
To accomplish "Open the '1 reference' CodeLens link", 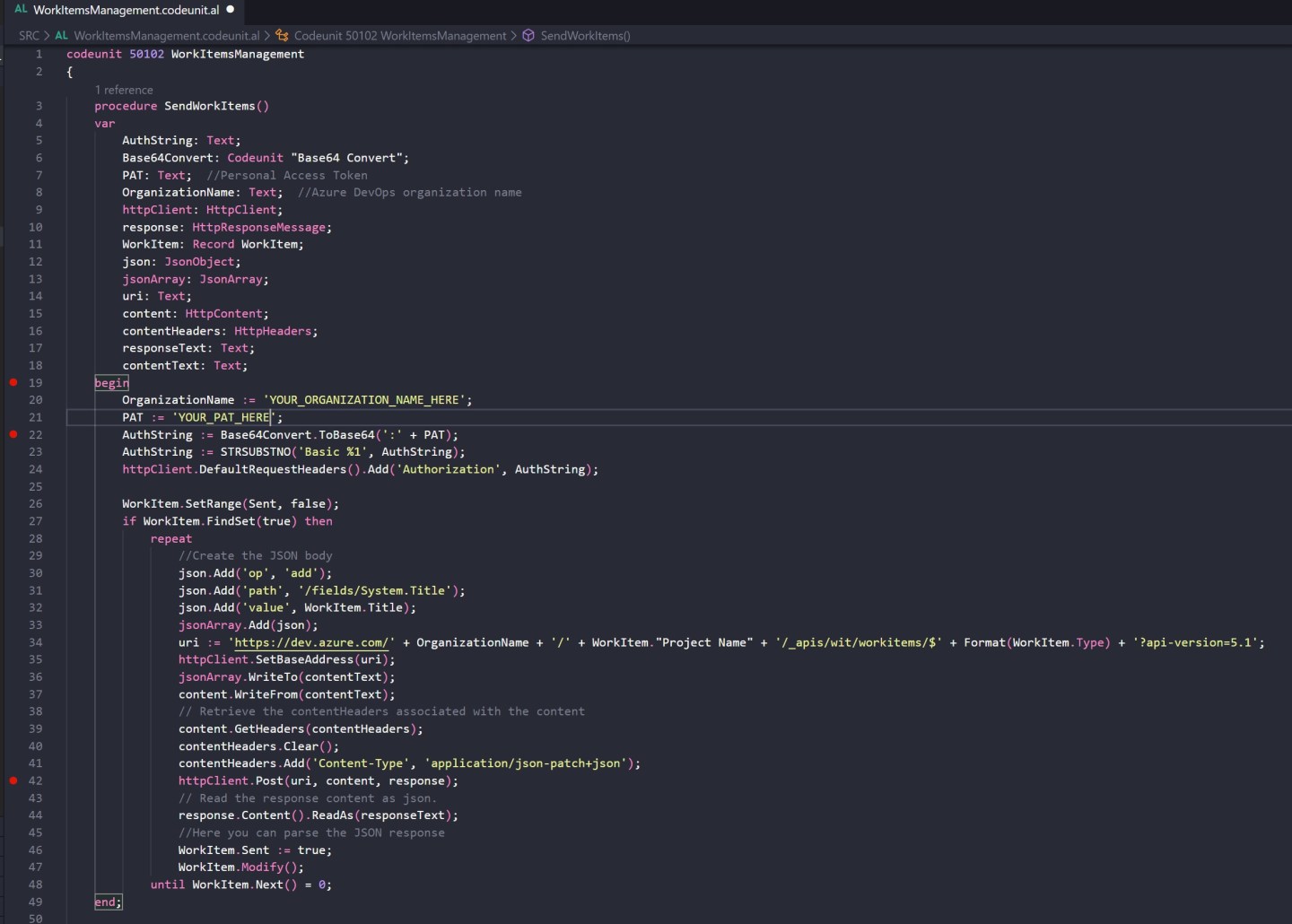I will coord(124,90).
